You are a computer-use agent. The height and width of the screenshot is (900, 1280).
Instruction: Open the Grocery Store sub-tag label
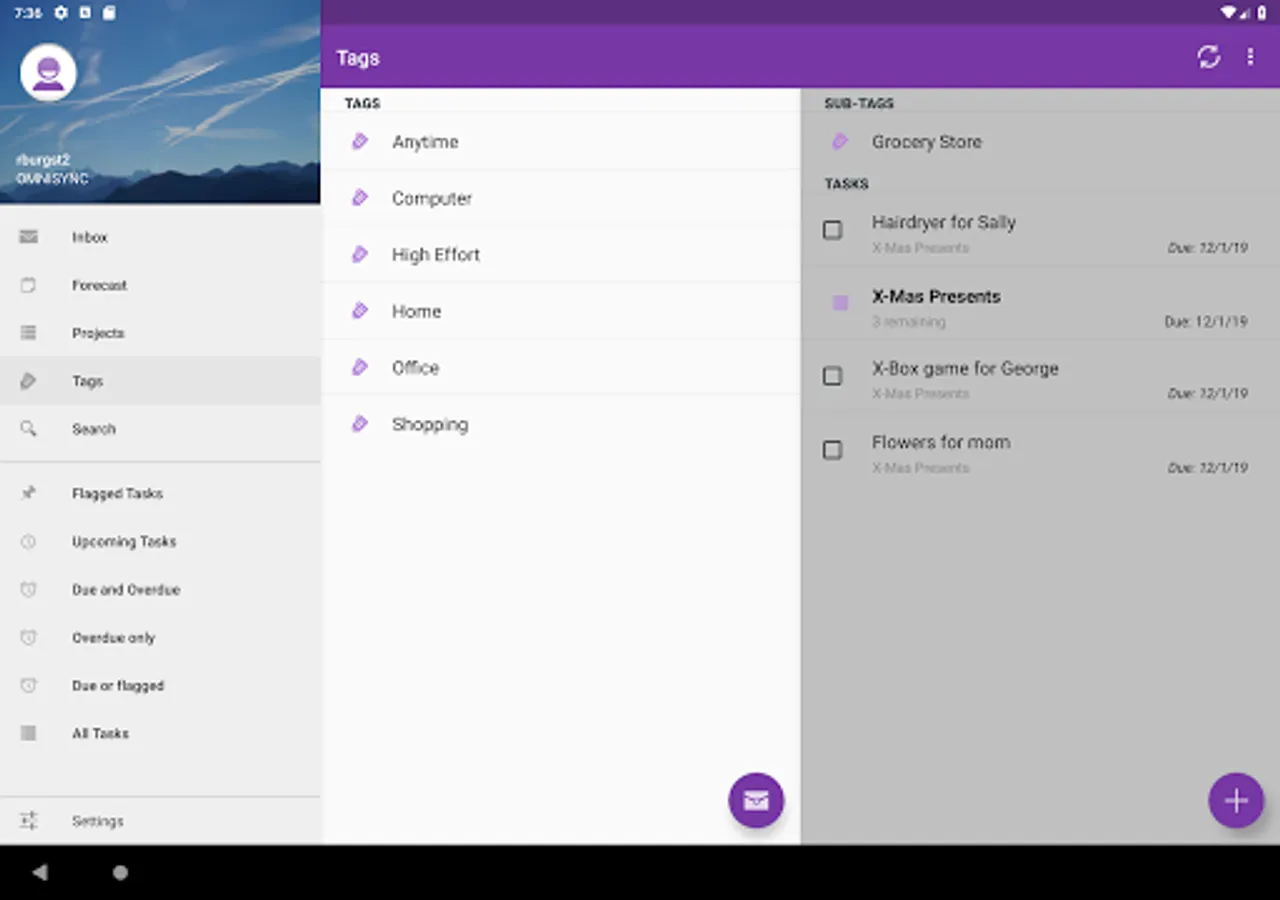pyautogui.click(x=927, y=142)
